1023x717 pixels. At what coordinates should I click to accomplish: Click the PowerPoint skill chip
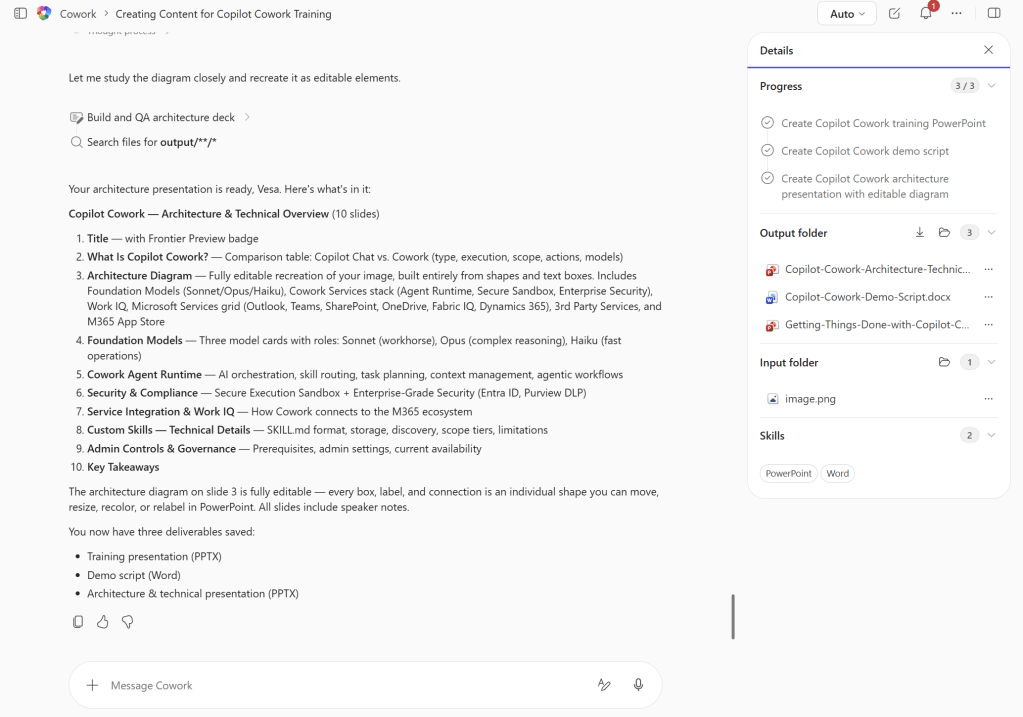point(788,473)
